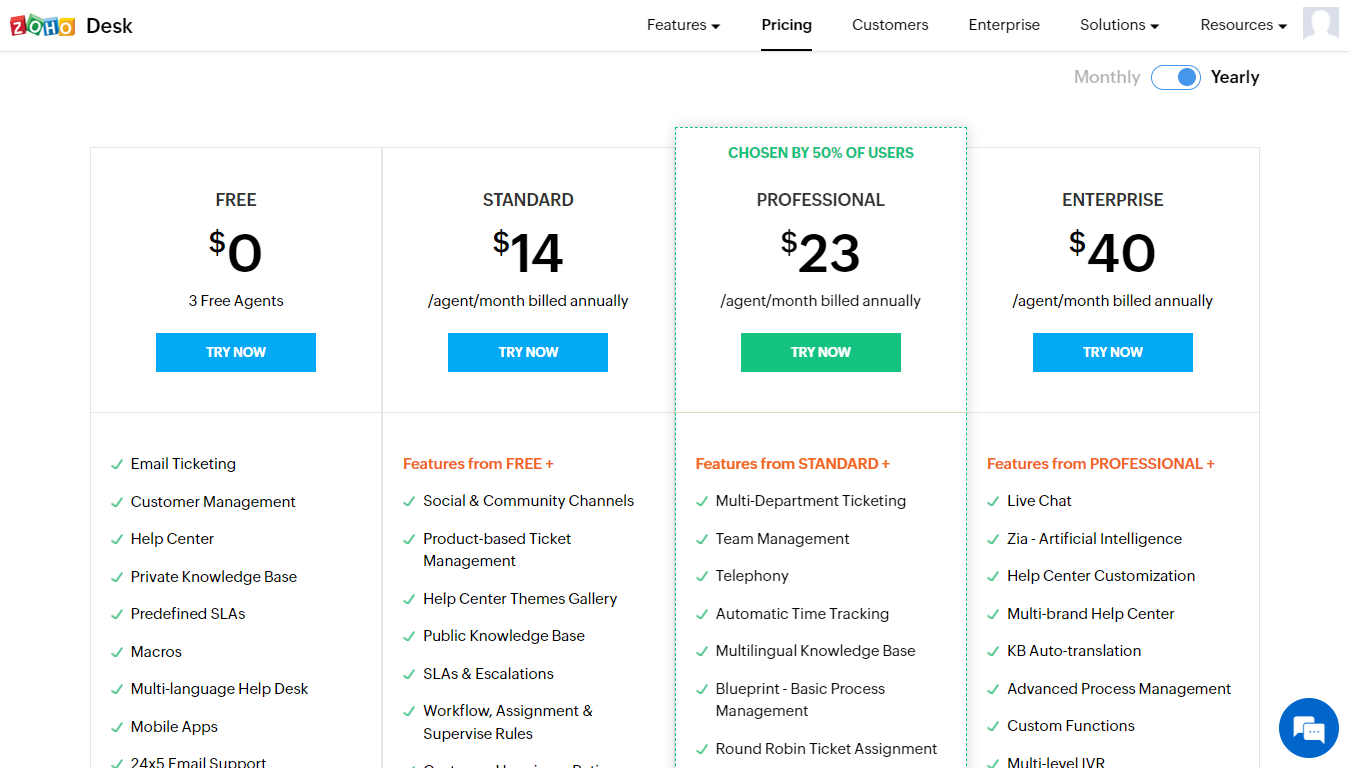
Task: Click Product-based Ticket Management feature
Action: click(497, 550)
